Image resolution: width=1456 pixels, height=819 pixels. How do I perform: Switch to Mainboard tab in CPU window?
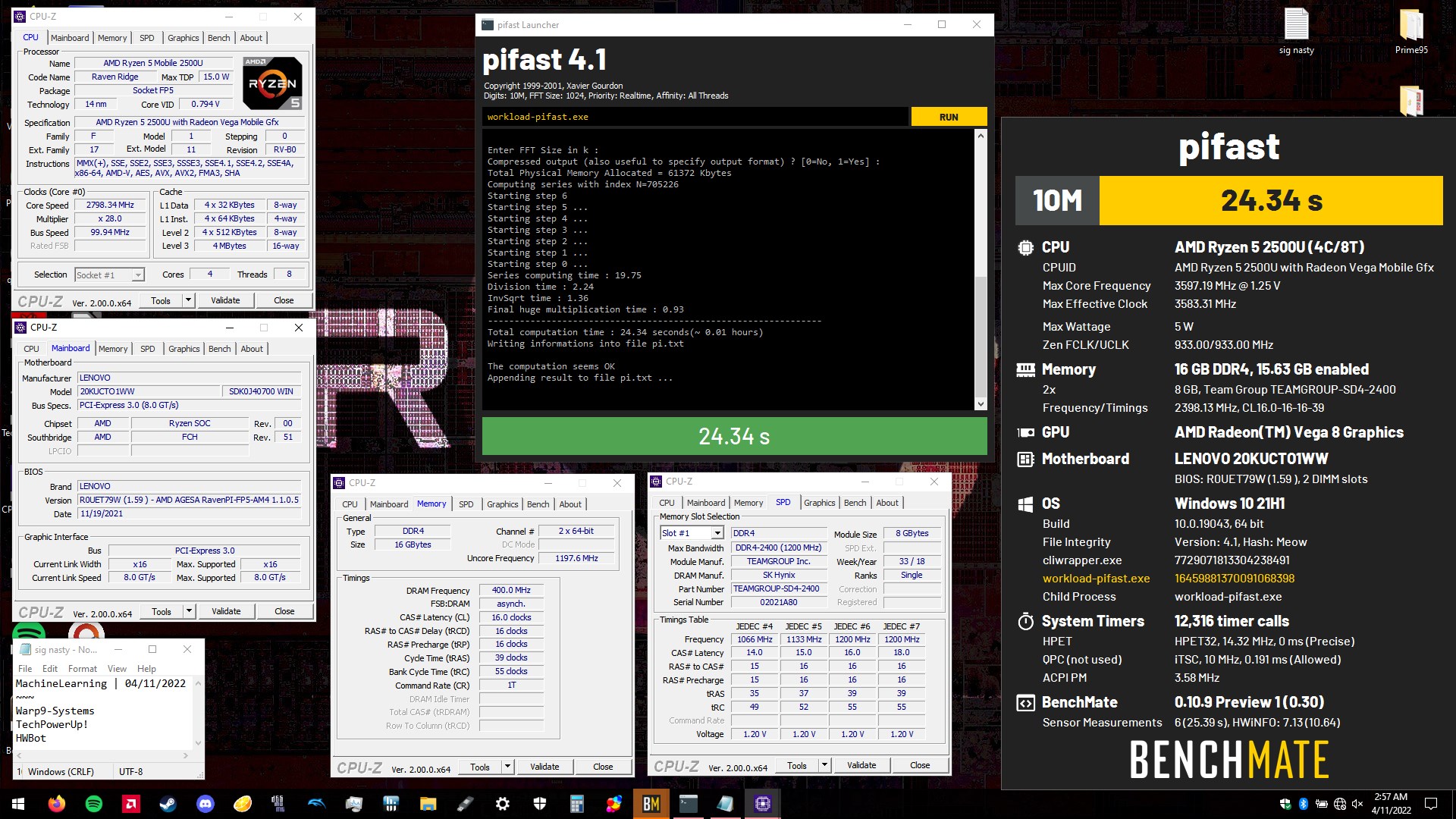70,38
